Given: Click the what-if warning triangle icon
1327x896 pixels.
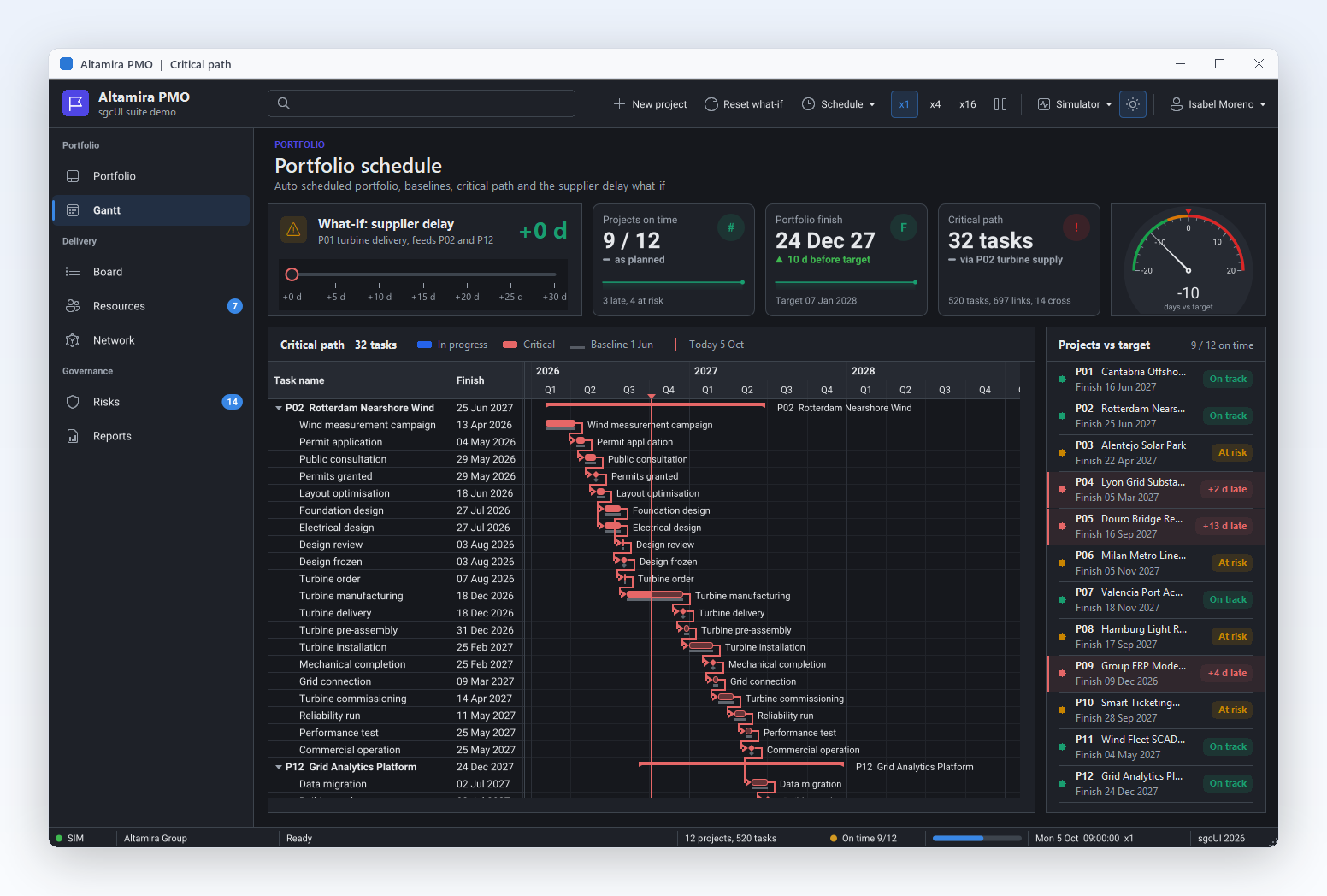Looking at the screenshot, I should point(293,230).
